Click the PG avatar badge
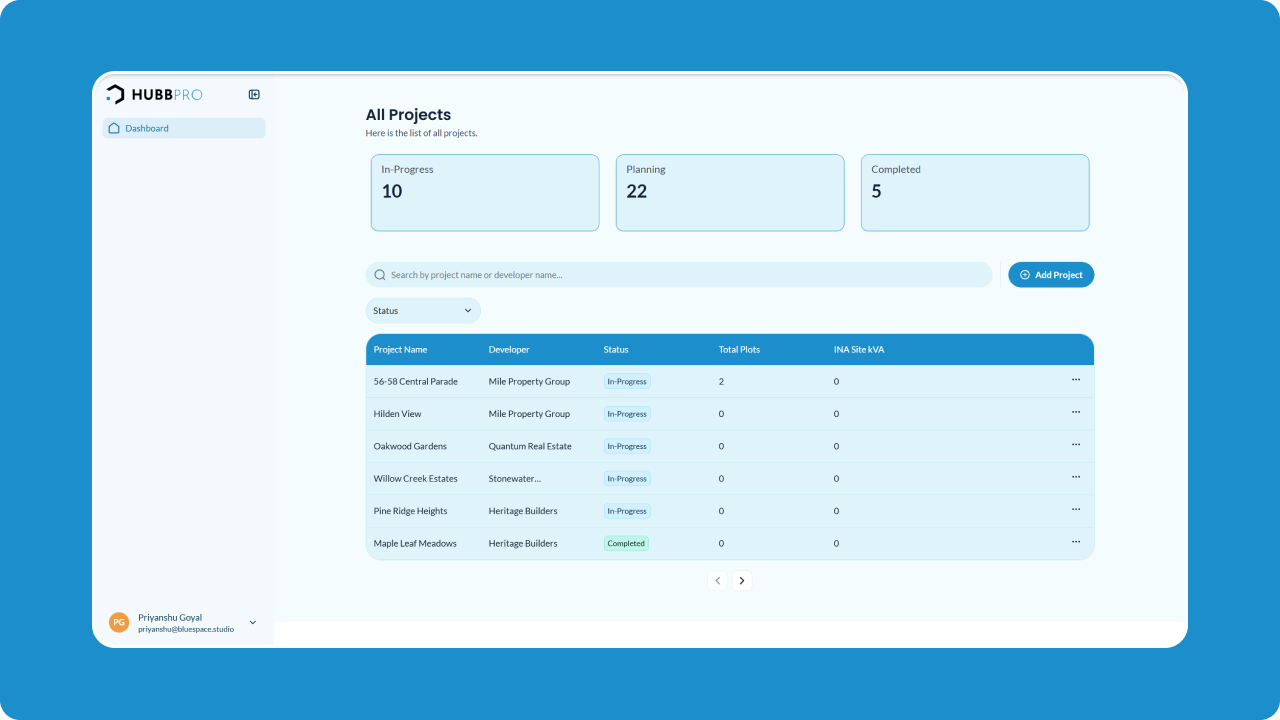 click(x=118, y=621)
